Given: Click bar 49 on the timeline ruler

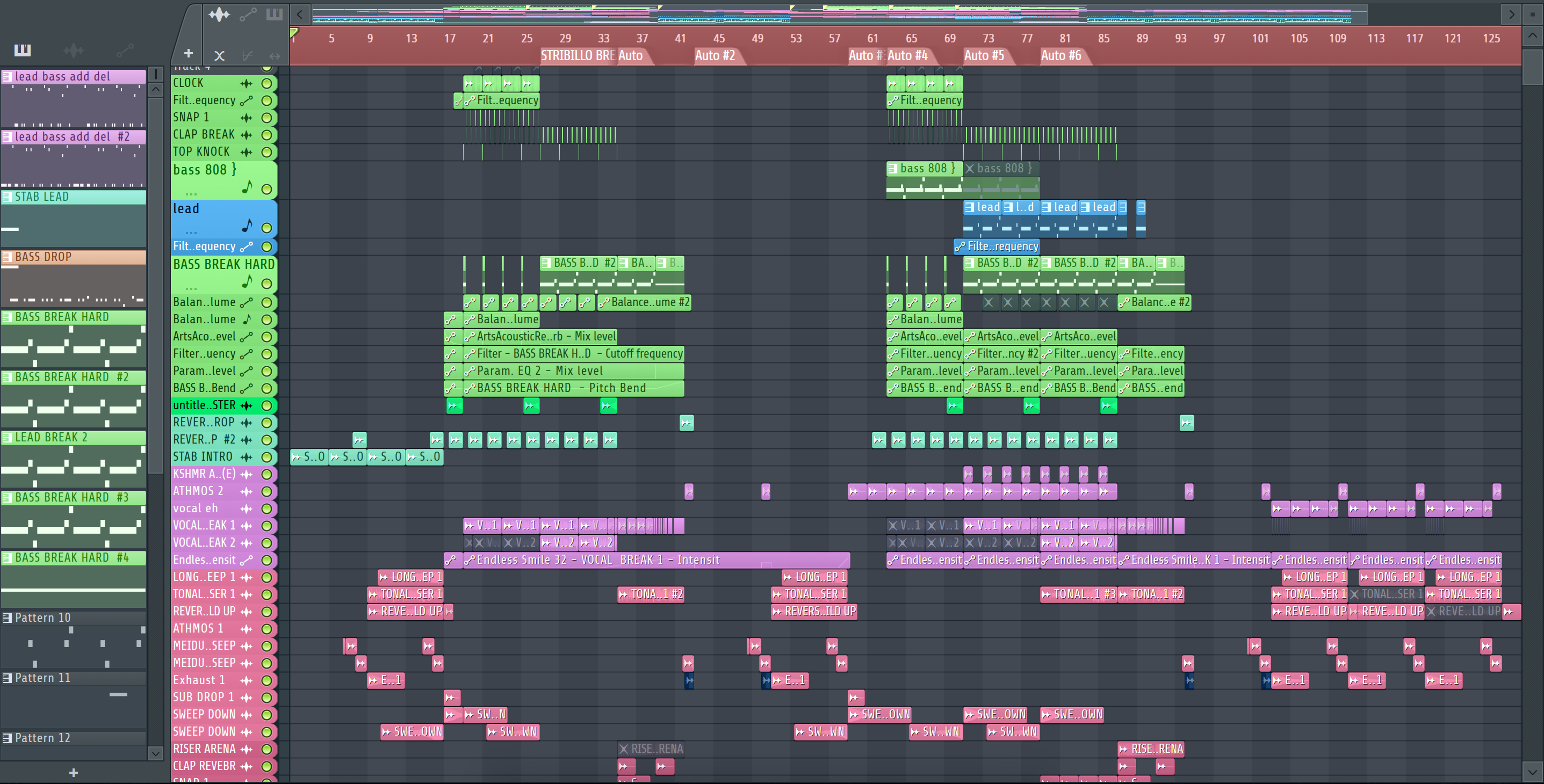Looking at the screenshot, I should 757,38.
